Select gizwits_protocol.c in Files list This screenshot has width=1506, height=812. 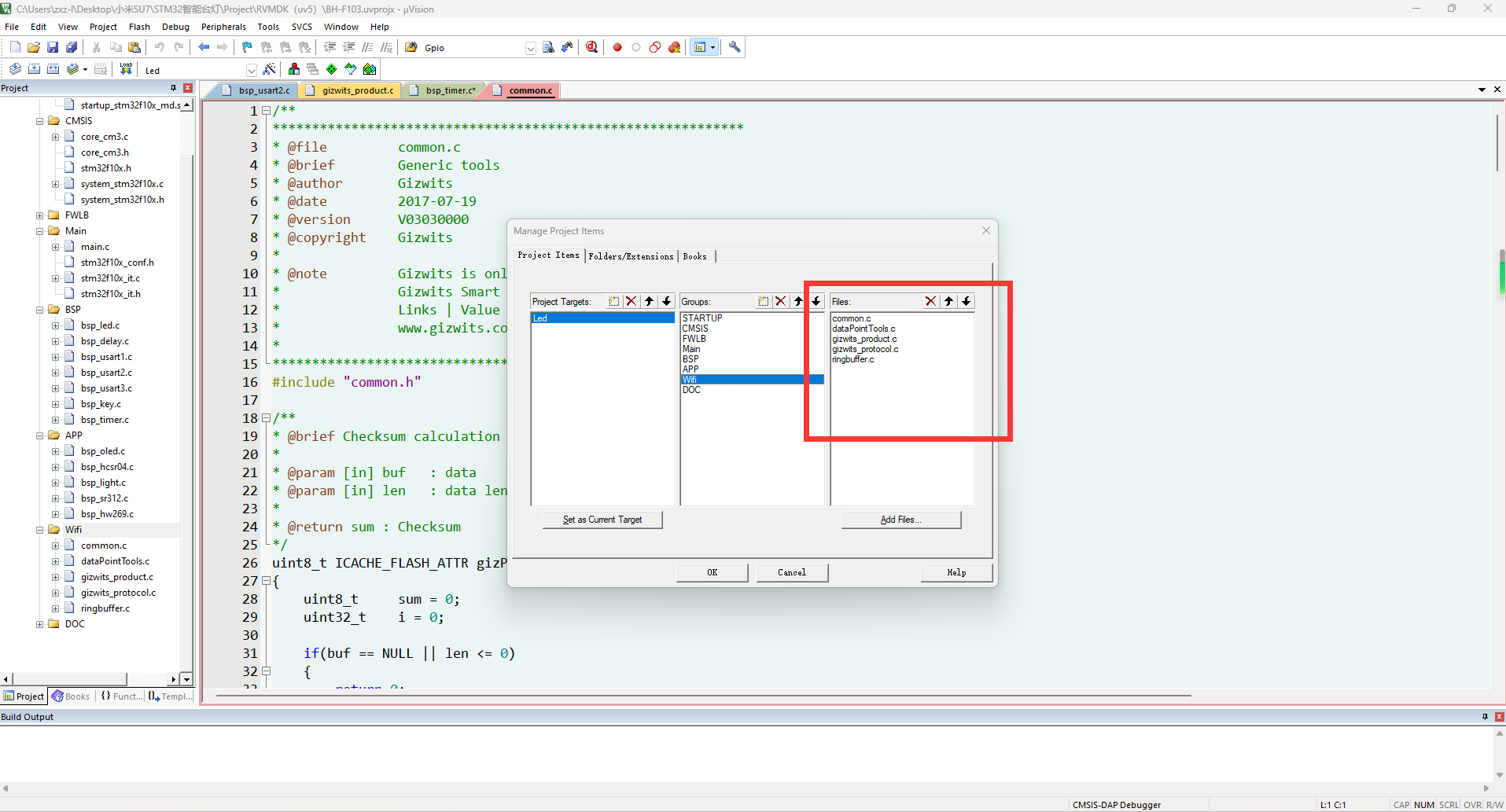pos(865,349)
